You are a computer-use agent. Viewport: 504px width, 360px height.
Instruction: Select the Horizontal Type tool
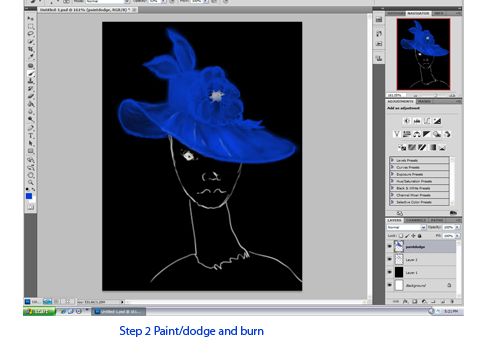pos(30,136)
